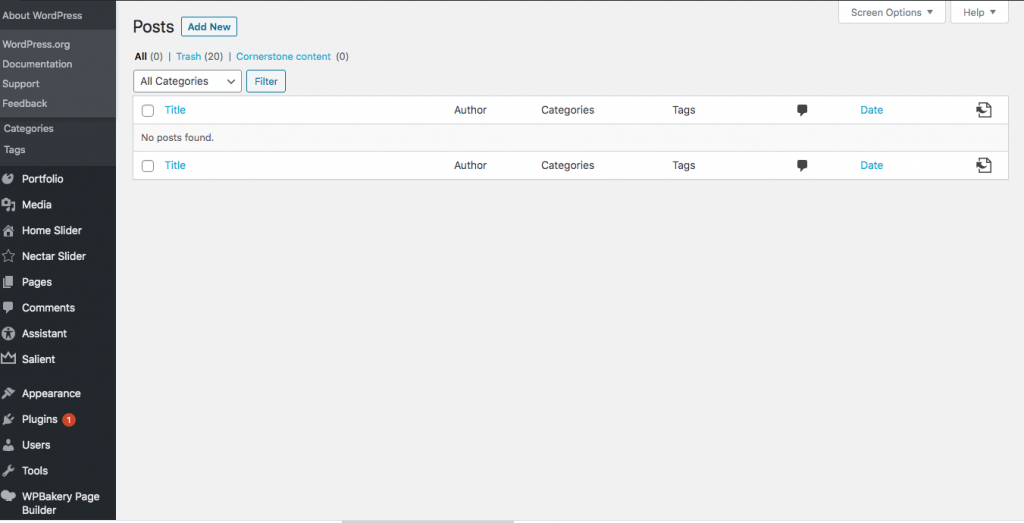This screenshot has height=523, width=1024.
Task: Open the Trash (20) filter link
Action: 188,56
